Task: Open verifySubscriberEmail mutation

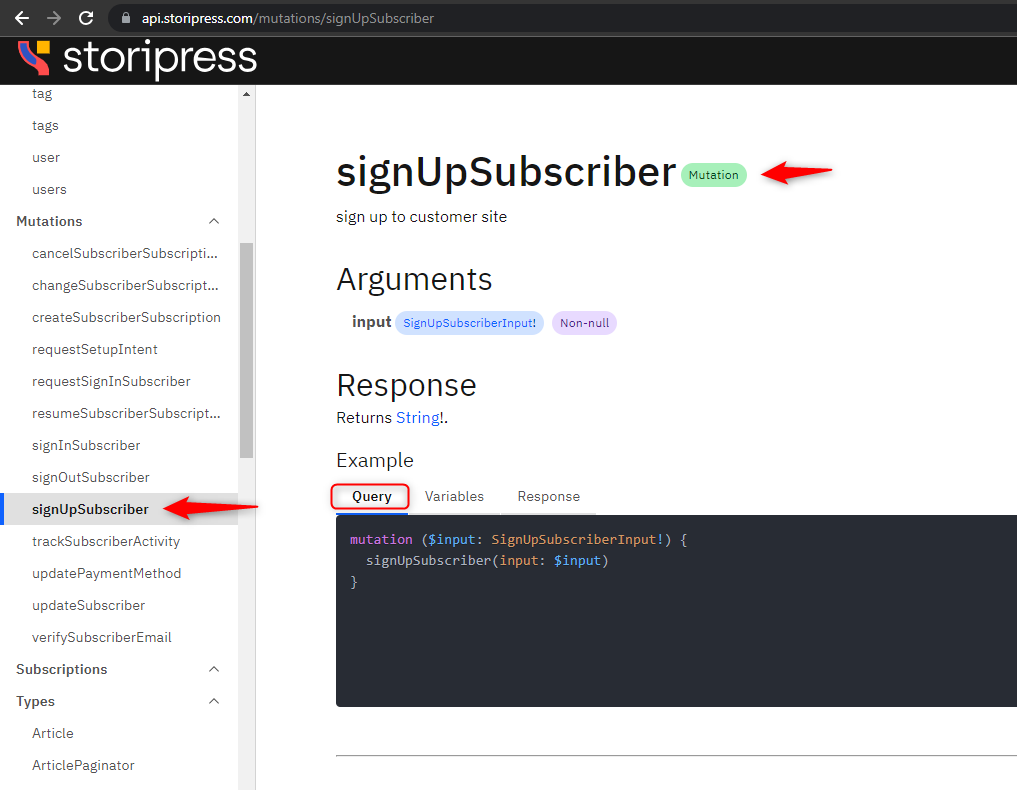Action: coord(102,638)
